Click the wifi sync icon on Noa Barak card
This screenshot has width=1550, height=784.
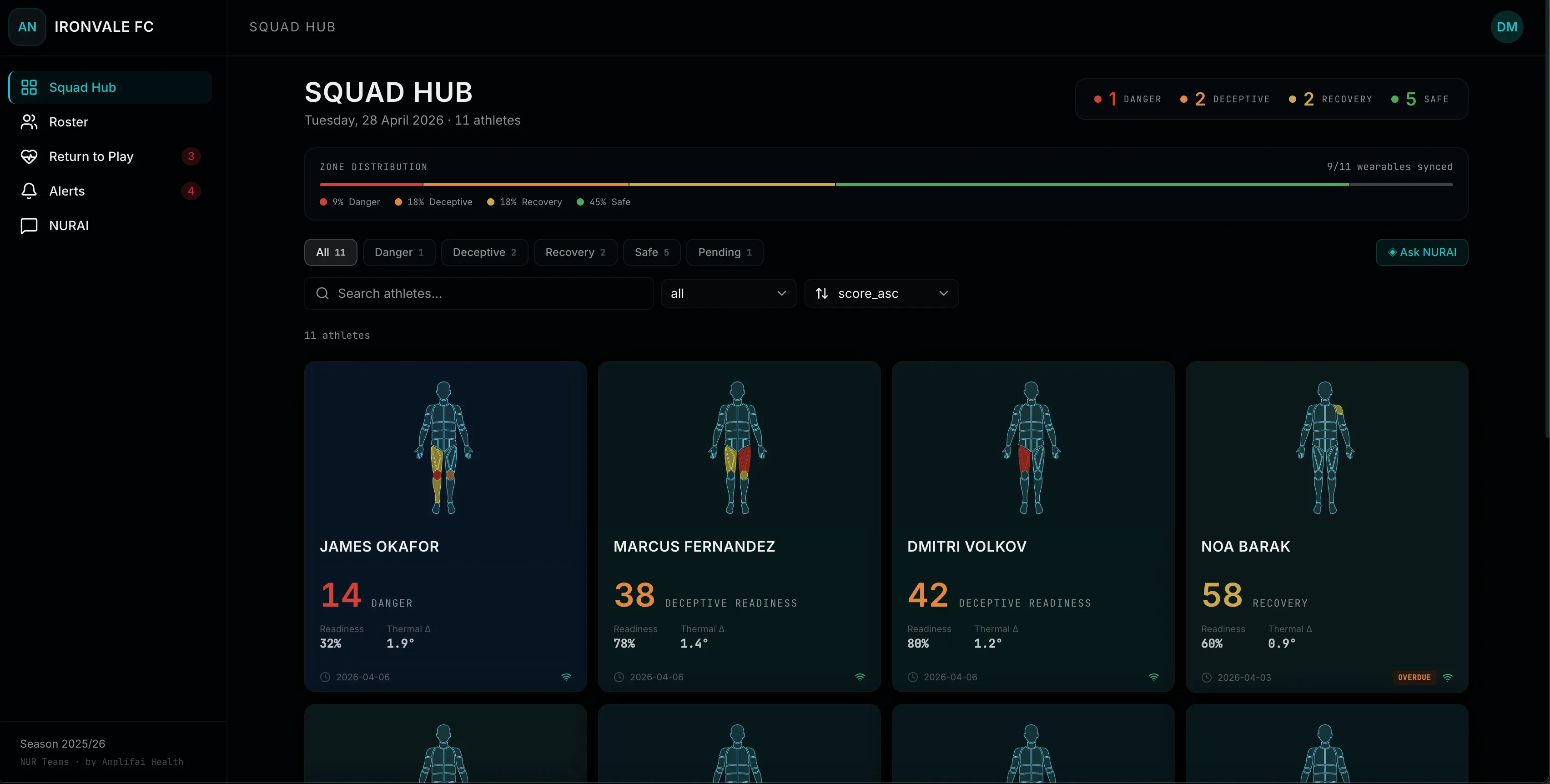(1448, 678)
